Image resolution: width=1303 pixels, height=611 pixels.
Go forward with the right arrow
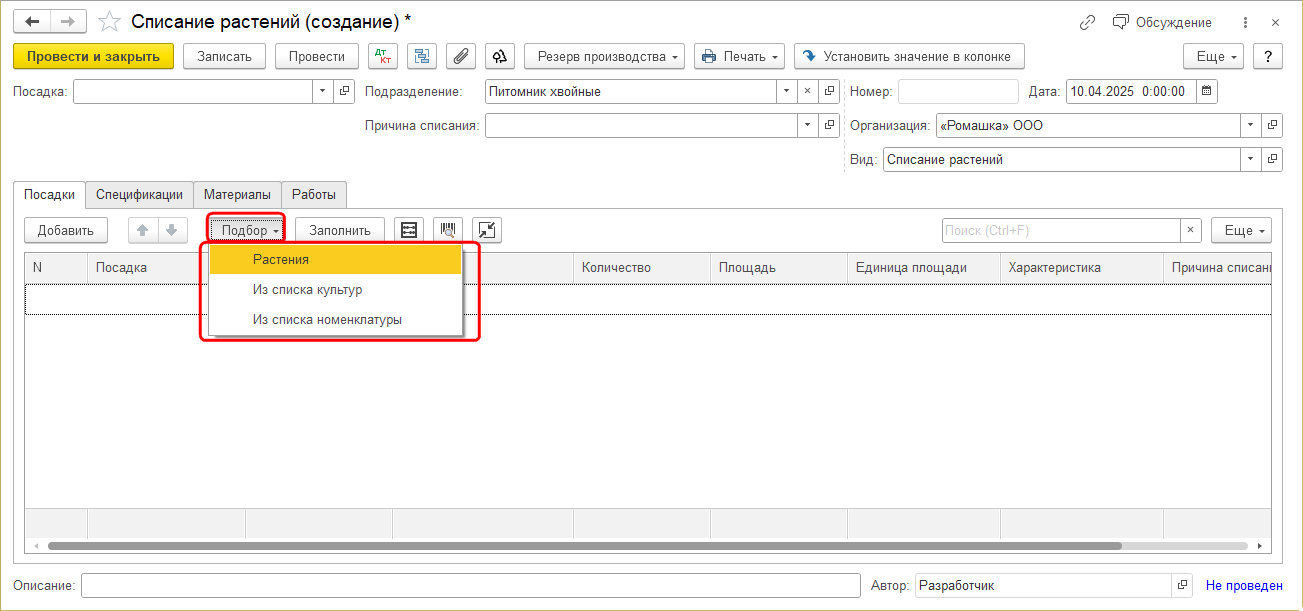click(67, 22)
